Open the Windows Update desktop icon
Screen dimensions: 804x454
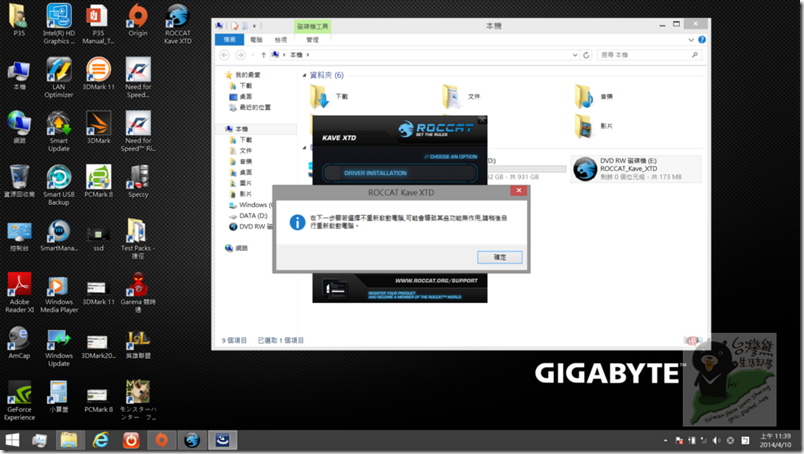pos(58,348)
